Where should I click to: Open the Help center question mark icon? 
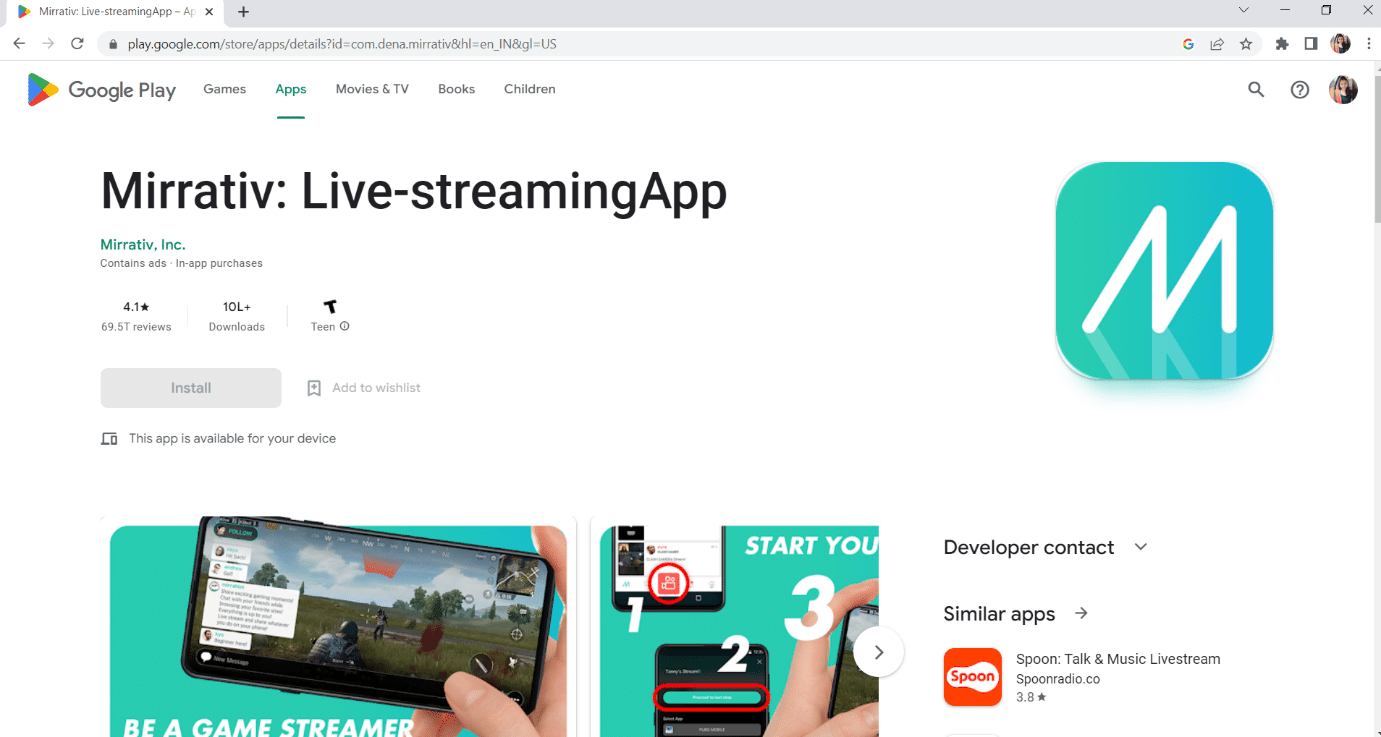point(1300,90)
